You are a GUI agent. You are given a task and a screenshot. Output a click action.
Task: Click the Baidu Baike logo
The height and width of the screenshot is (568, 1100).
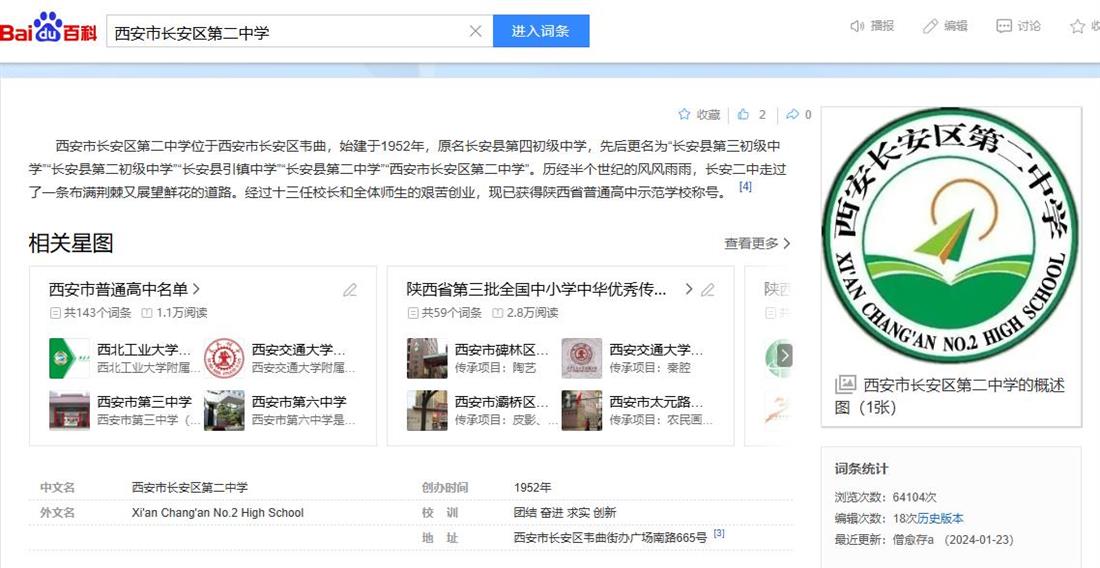tap(48, 29)
